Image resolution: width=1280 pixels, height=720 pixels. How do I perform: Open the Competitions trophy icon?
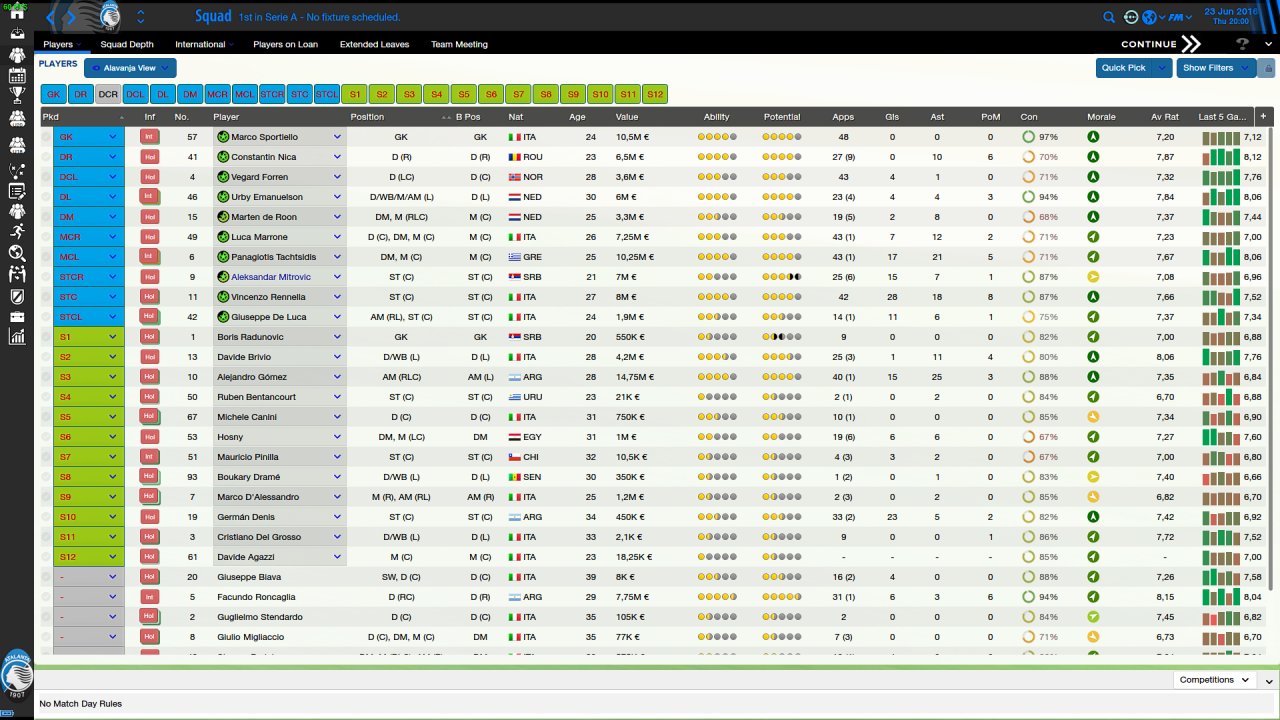tap(16, 96)
